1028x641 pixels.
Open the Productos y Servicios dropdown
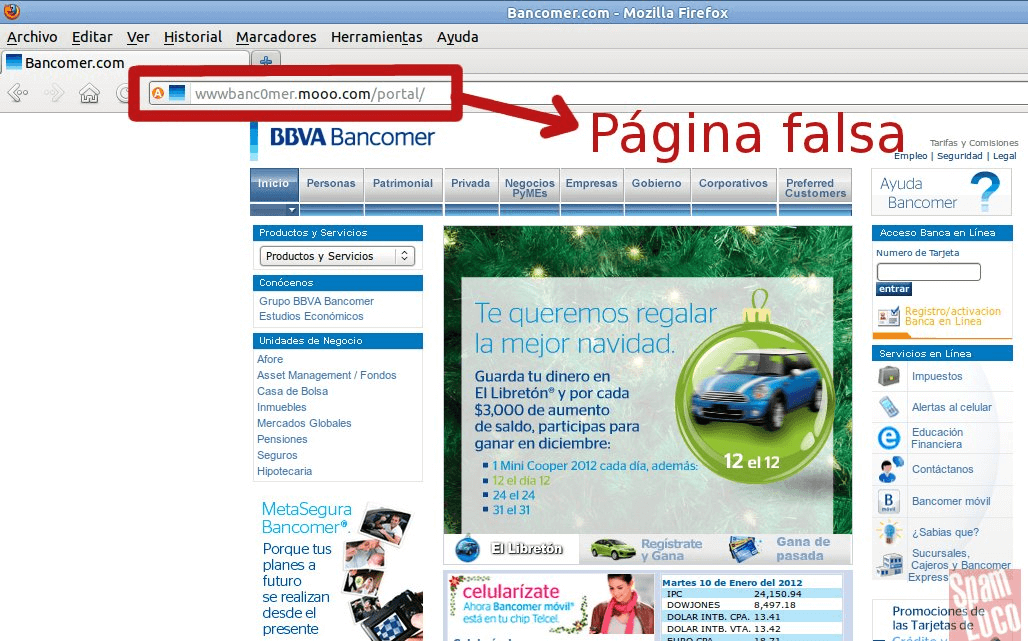click(338, 256)
